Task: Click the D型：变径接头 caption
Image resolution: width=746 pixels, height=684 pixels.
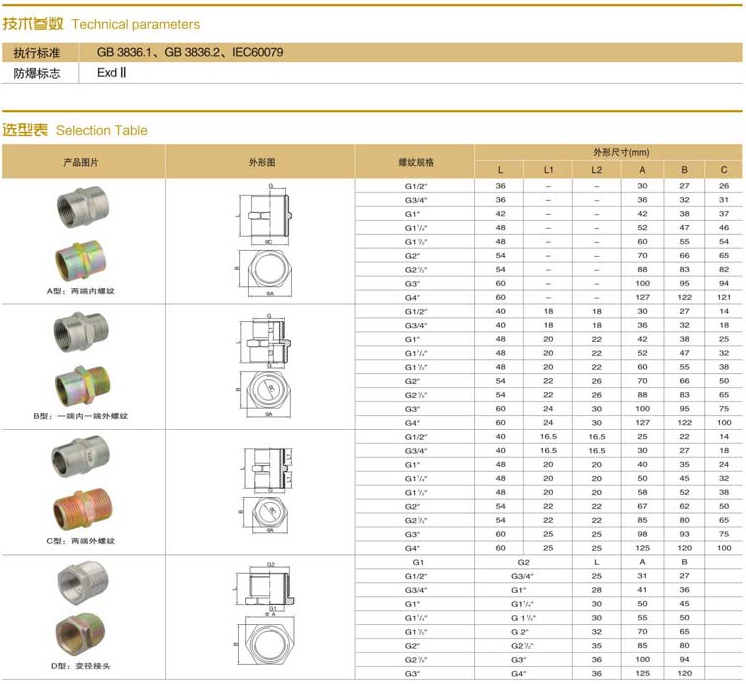Action: 81,669
